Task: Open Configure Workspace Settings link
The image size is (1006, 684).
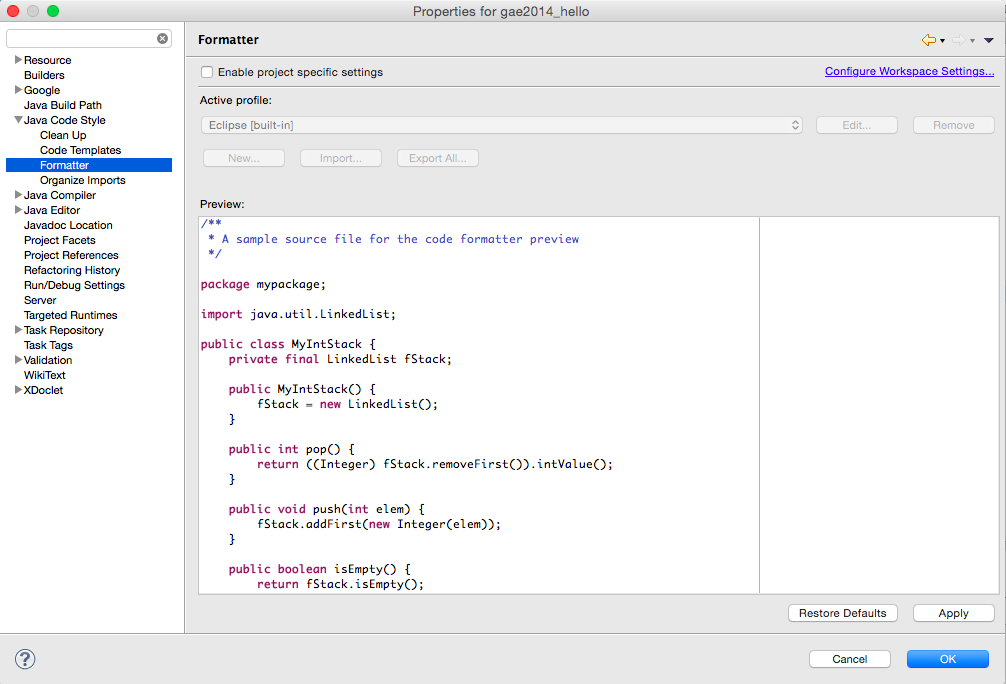Action: (x=908, y=71)
